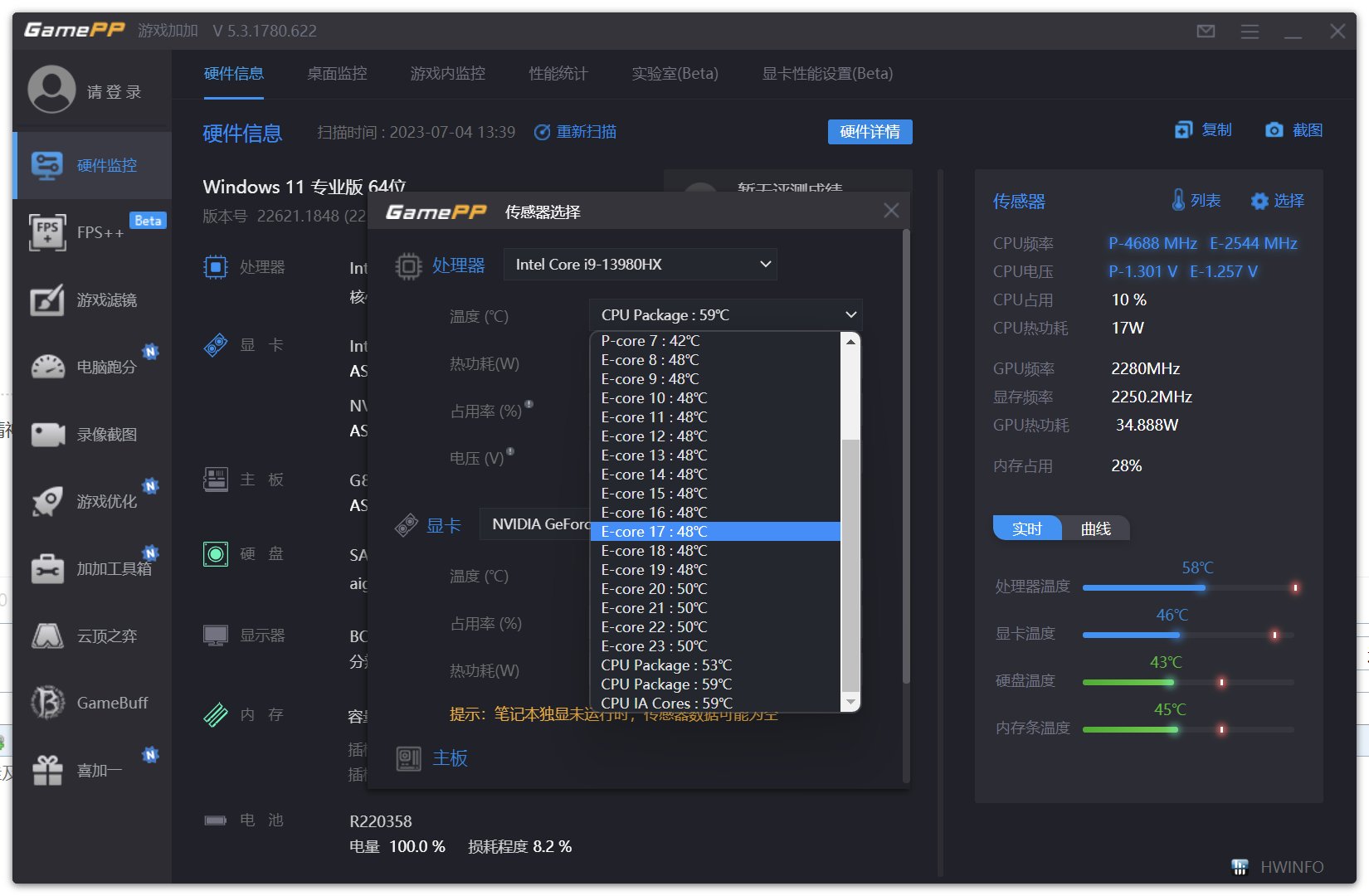Open 电脑跑分 benchmark icon
The height and width of the screenshot is (896, 1369).
47,367
